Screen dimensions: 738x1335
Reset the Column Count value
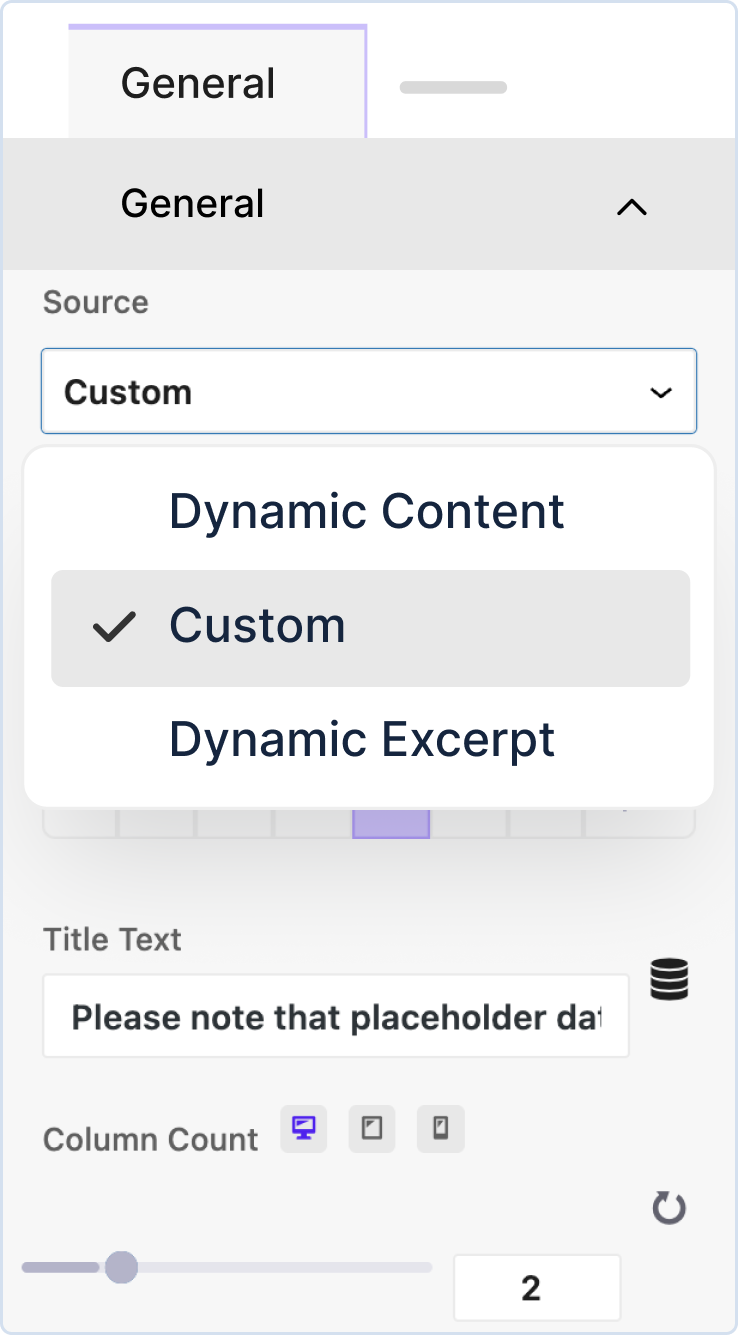pos(669,1209)
